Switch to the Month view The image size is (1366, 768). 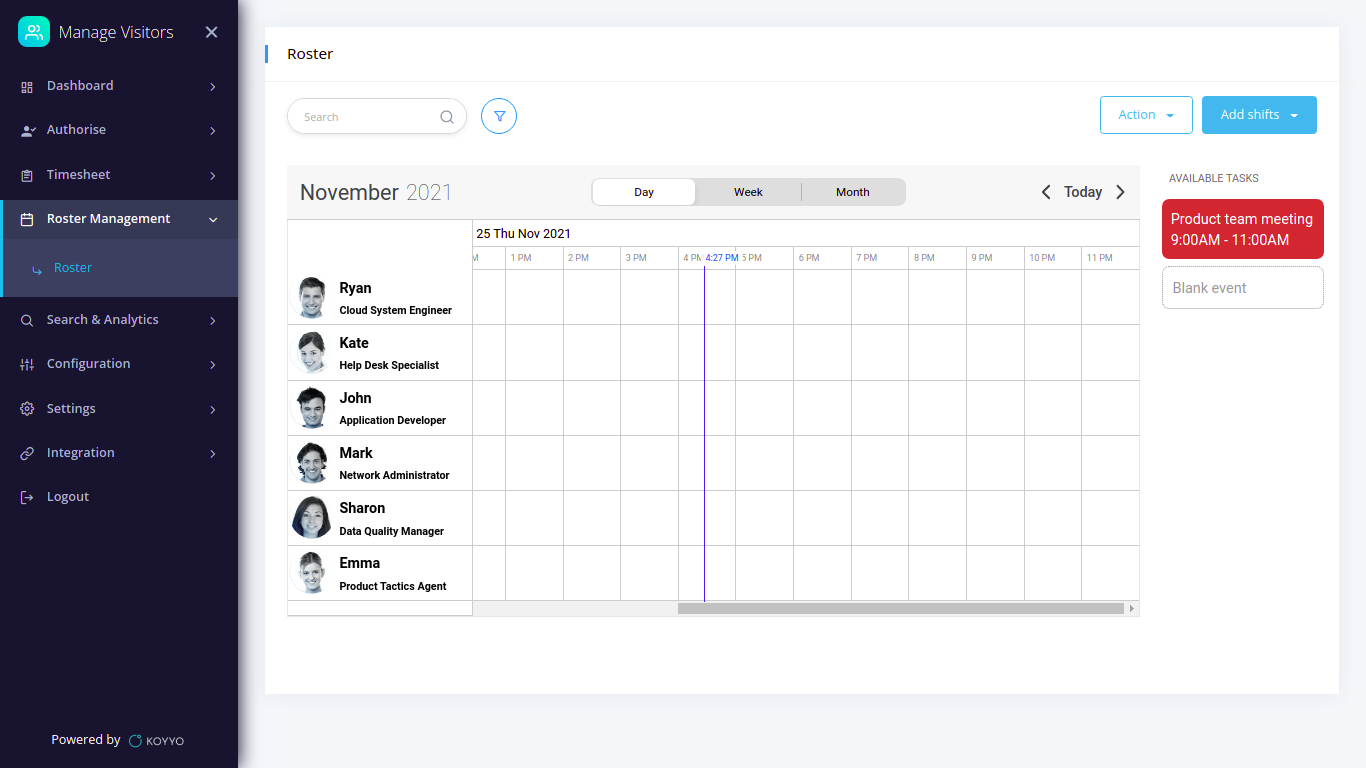click(x=853, y=192)
